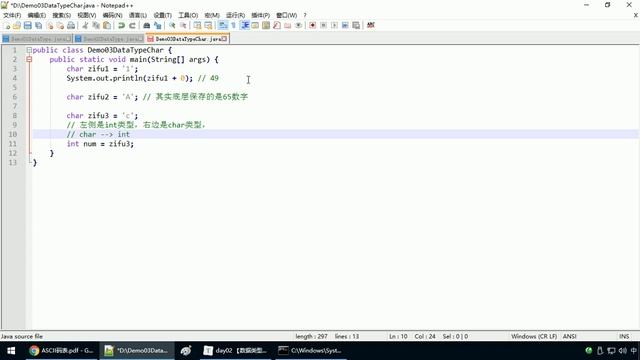Collapse the main method fold on line 2

[29, 60]
